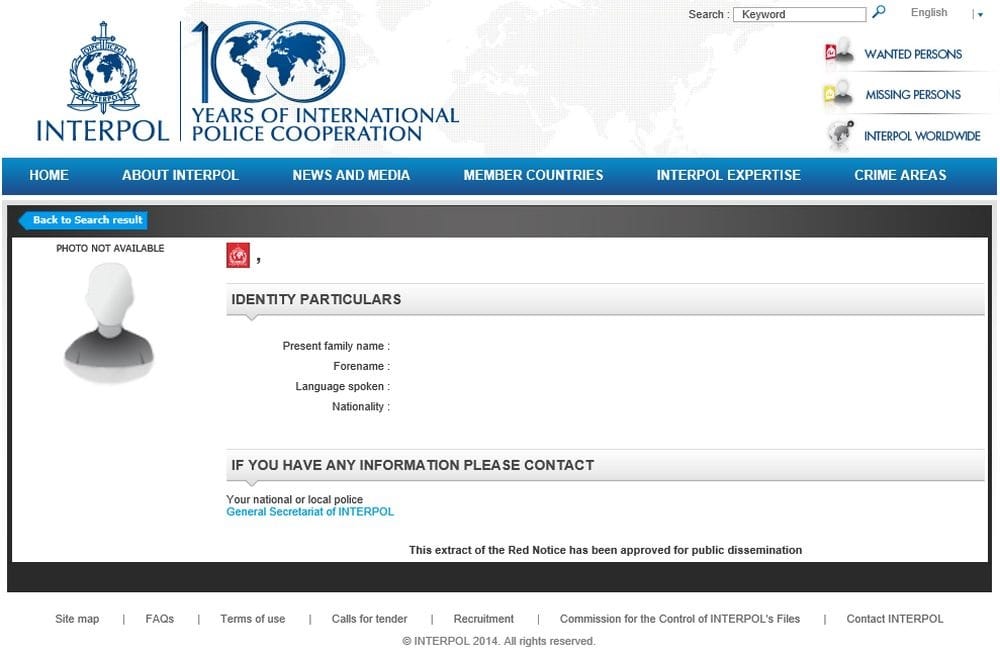
Task: Open the Site map footer link
Action: [77, 619]
